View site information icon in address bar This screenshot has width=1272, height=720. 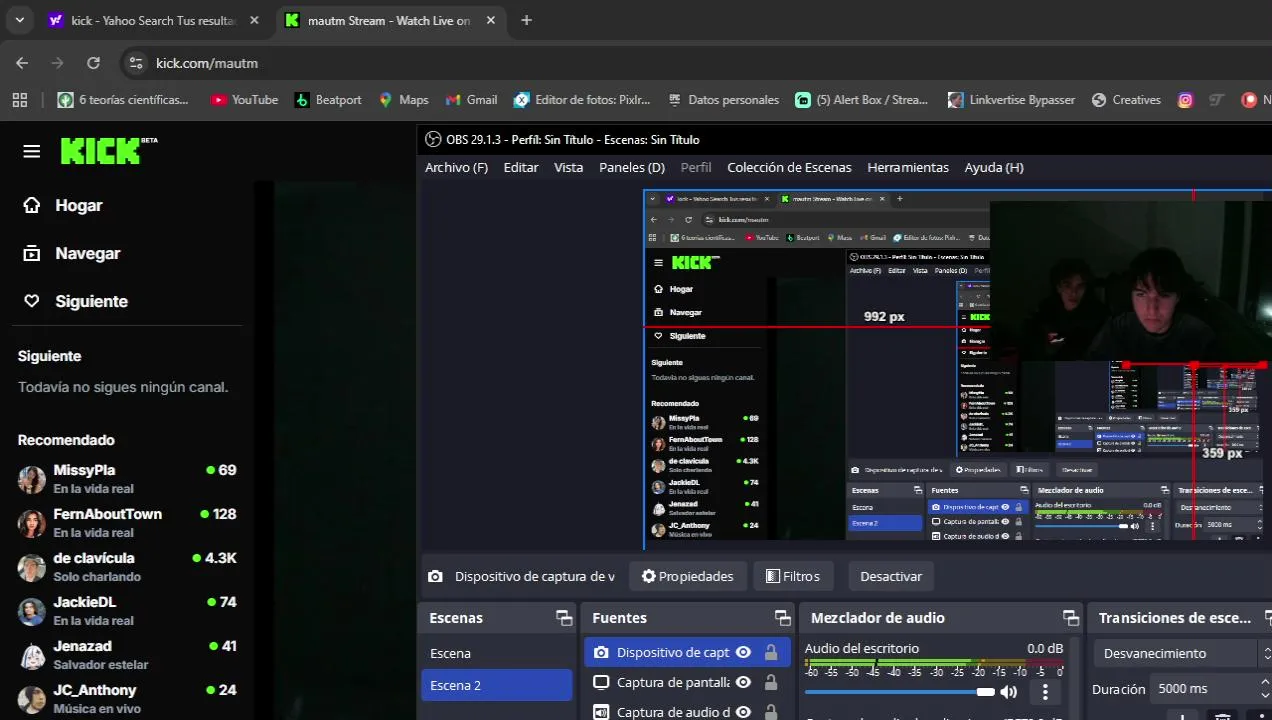[137, 63]
